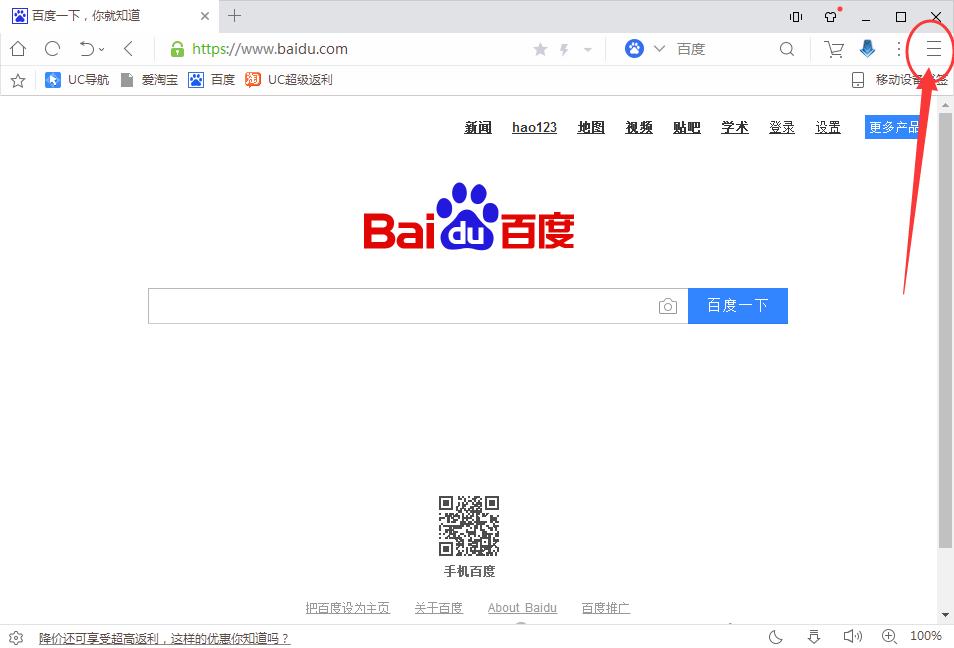The height and width of the screenshot is (648, 954).
Task: Expand the search engine selector chevron
Action: (659, 49)
